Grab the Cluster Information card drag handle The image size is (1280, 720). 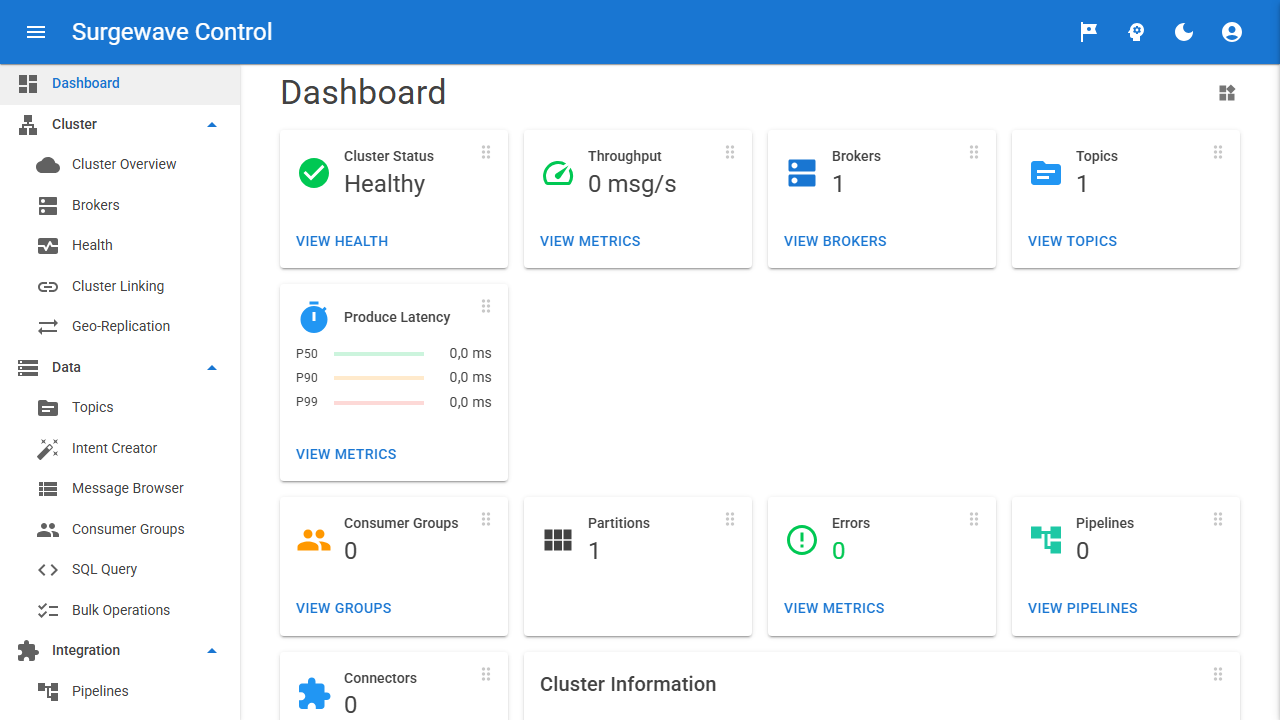coord(1218,674)
